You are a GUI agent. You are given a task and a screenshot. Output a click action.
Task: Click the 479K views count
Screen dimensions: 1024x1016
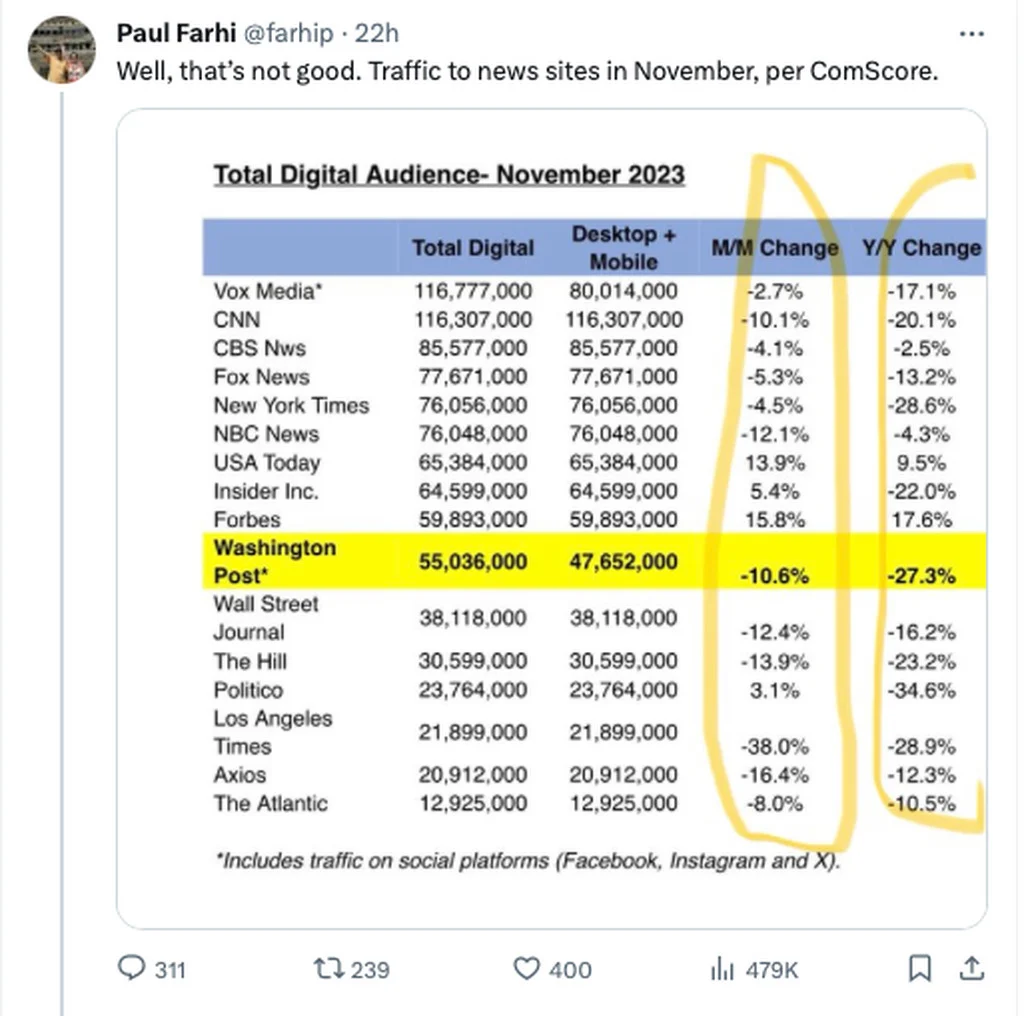click(773, 969)
